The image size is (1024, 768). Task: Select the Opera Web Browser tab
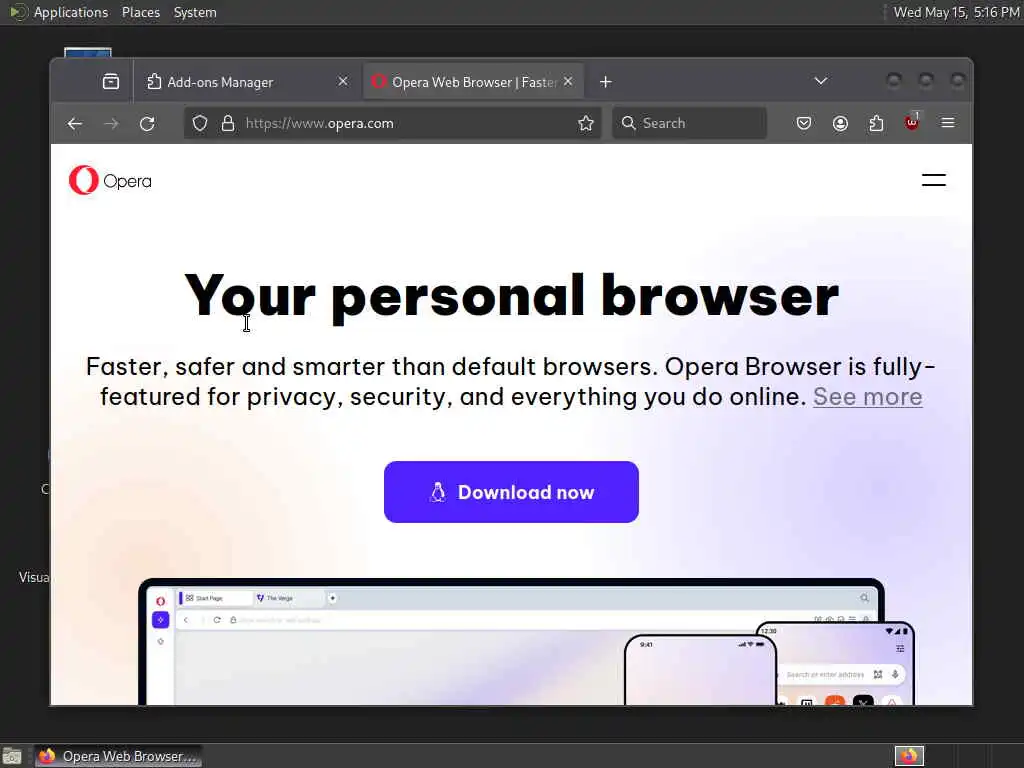473,82
